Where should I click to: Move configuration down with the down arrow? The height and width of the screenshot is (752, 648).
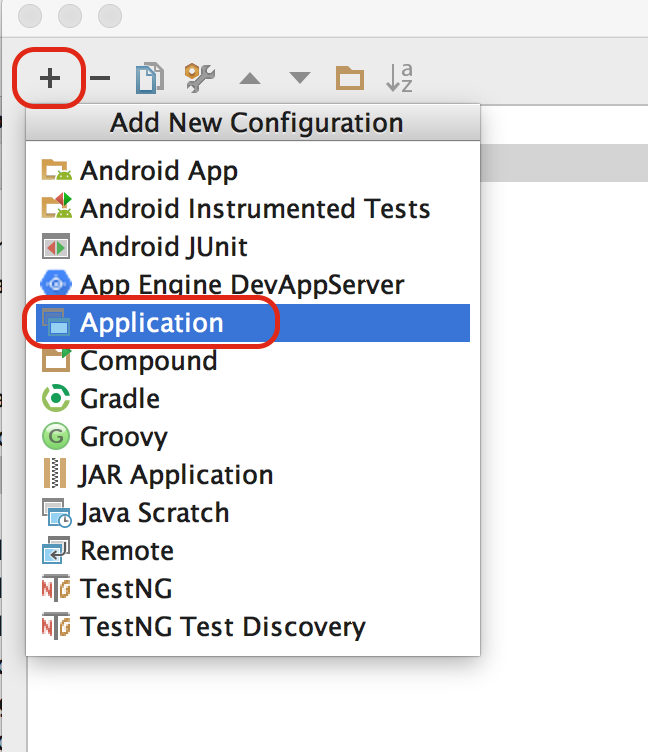300,78
